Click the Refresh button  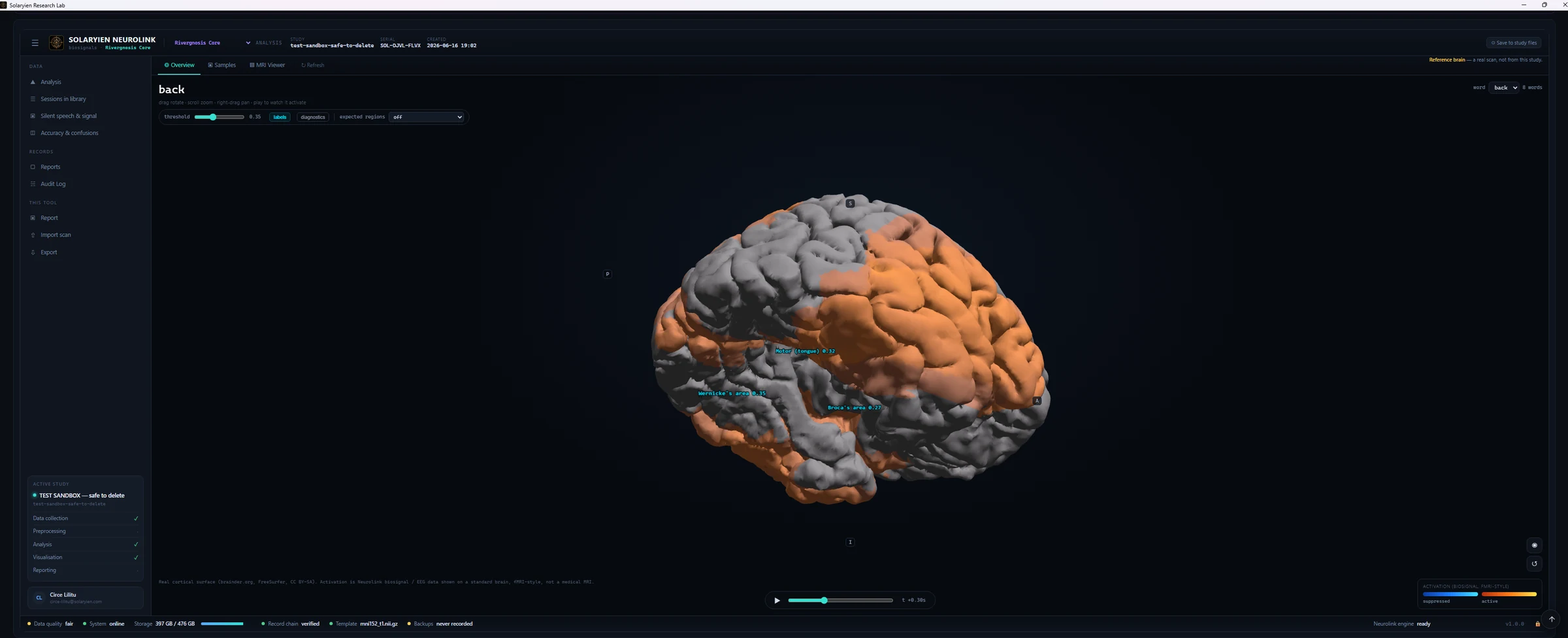(x=312, y=65)
